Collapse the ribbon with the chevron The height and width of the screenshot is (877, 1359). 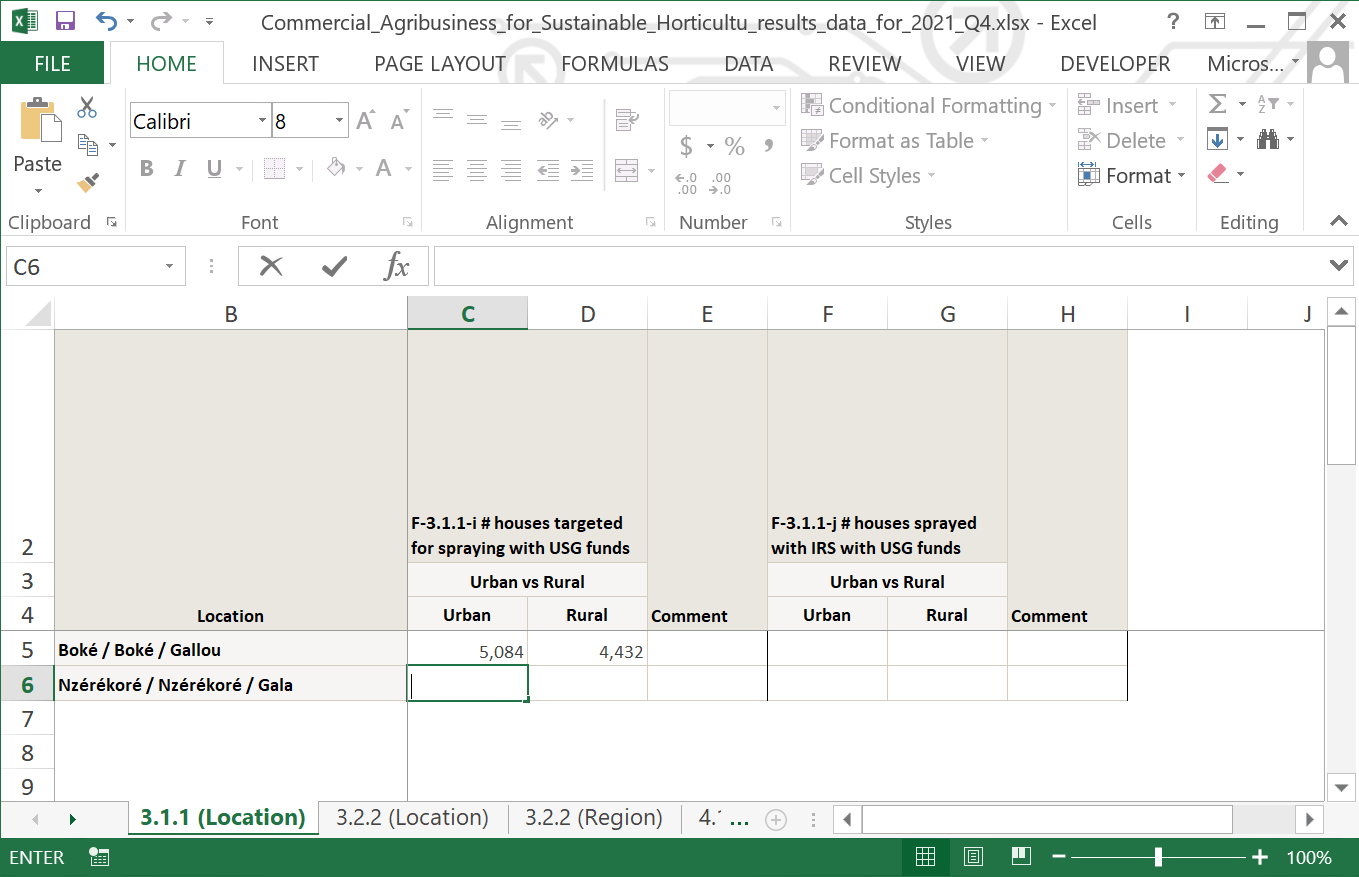[x=1338, y=221]
